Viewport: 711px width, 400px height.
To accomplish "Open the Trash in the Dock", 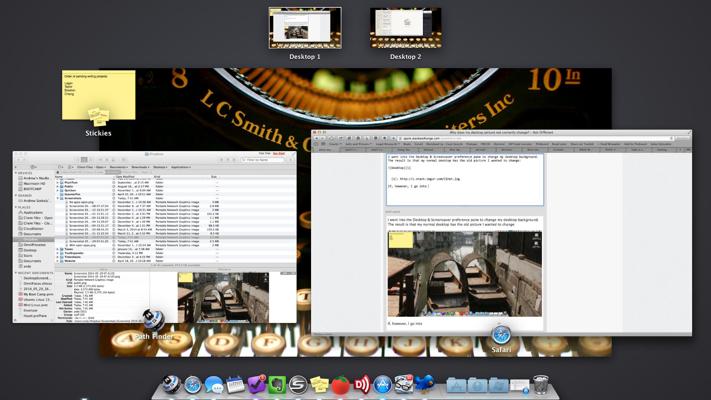I will click(541, 385).
